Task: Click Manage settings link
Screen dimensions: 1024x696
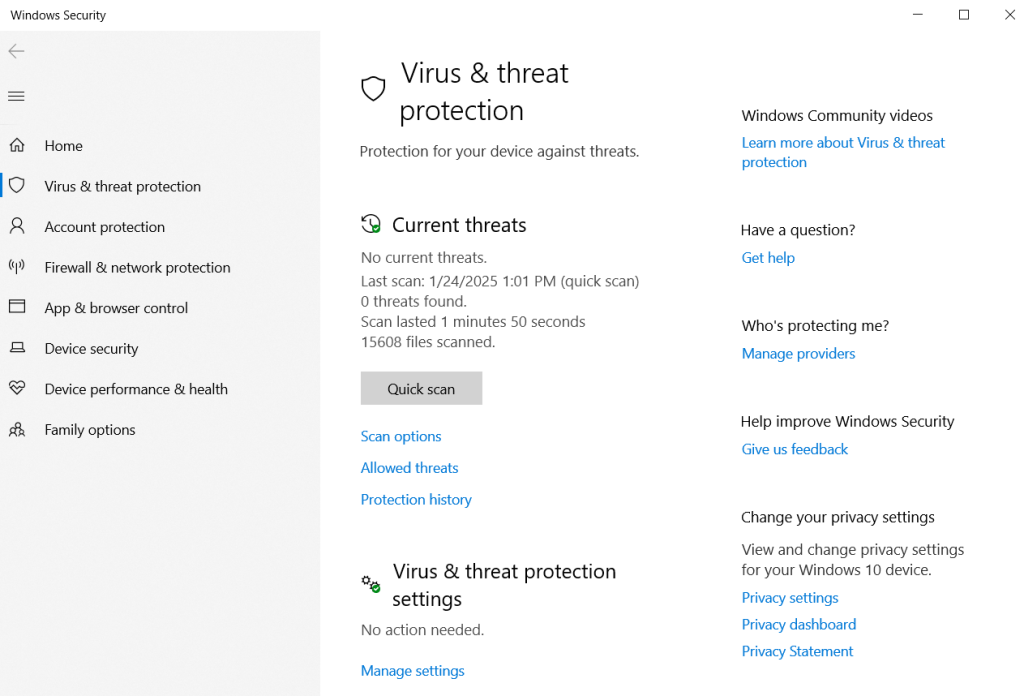Action: 412,671
